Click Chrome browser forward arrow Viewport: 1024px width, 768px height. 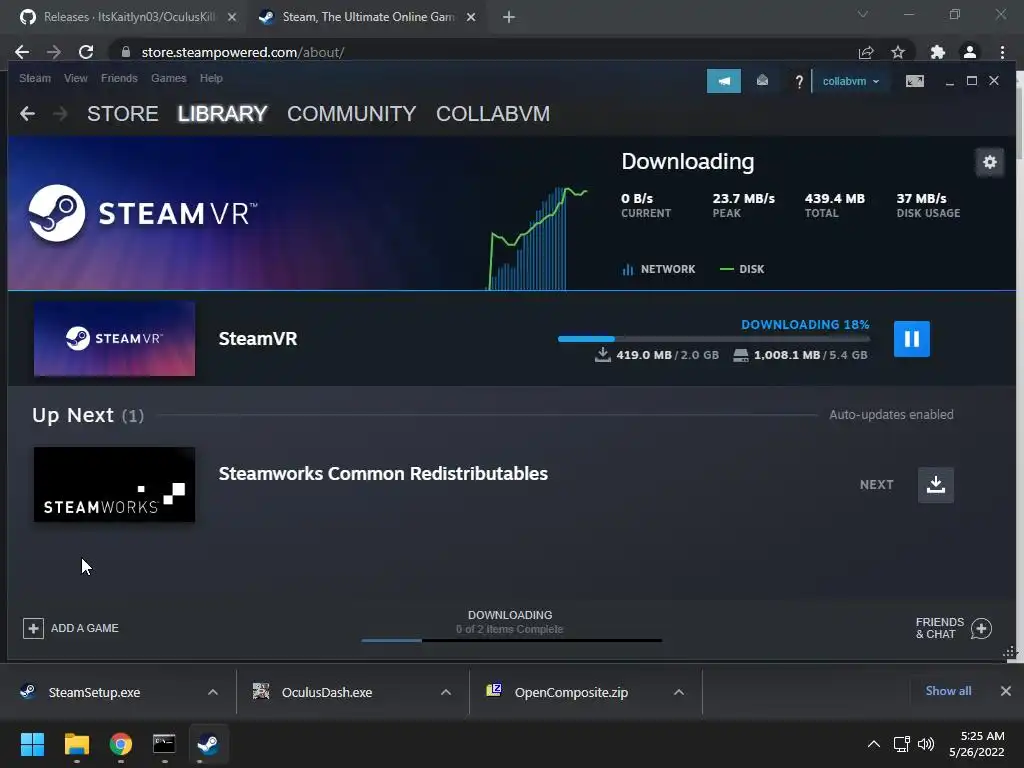tap(54, 52)
